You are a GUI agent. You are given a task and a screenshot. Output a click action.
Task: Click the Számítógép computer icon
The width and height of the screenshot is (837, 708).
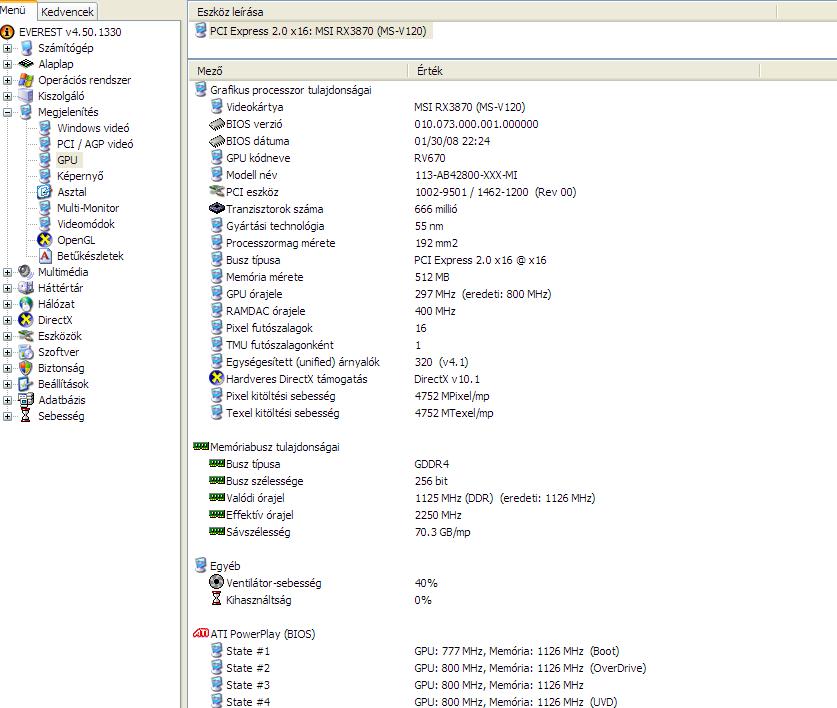coord(26,48)
